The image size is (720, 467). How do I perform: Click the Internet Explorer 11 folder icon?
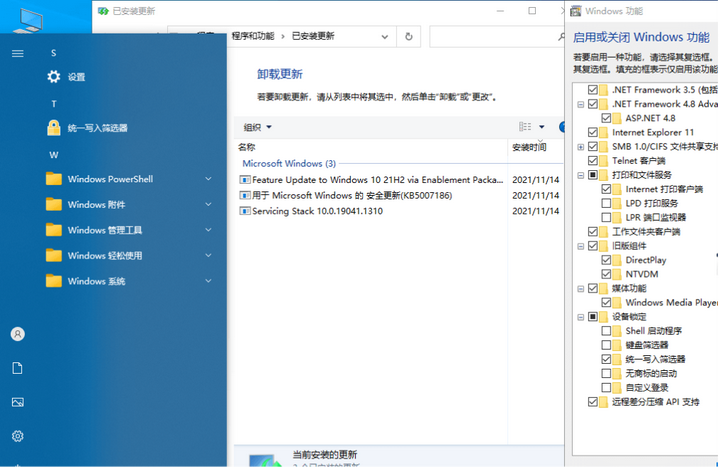pos(604,132)
